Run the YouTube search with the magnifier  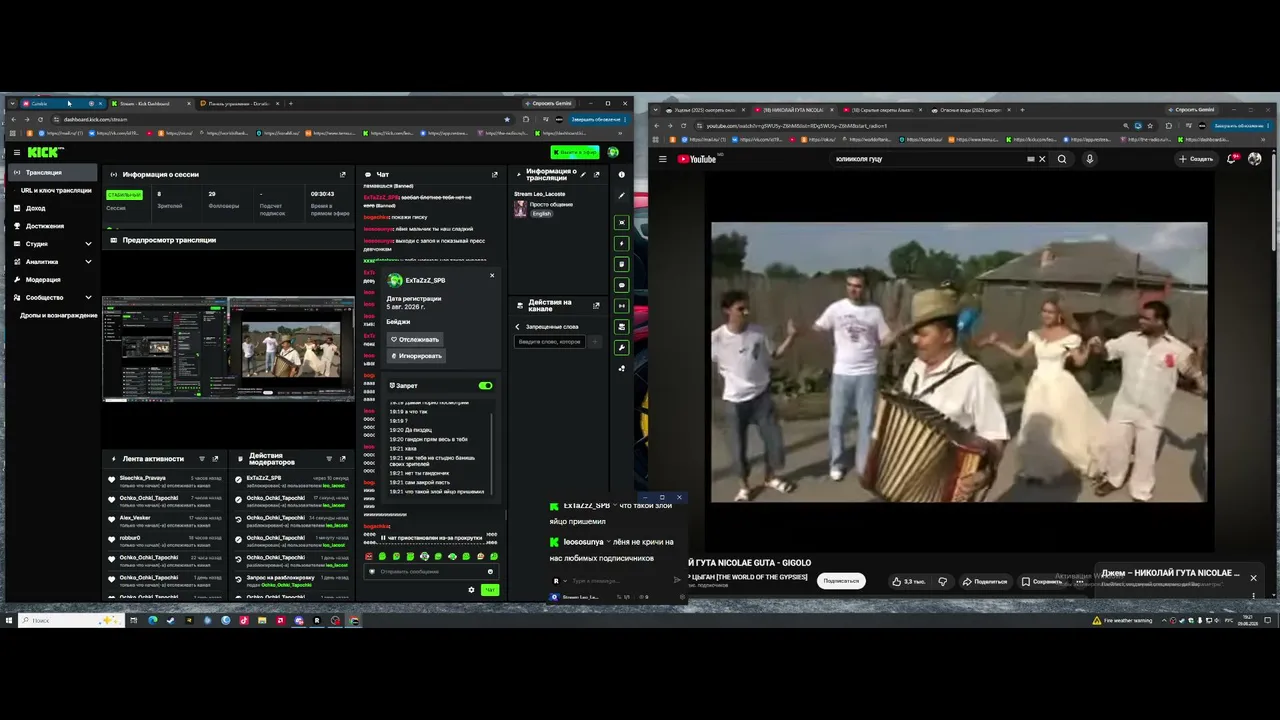[x=1062, y=159]
